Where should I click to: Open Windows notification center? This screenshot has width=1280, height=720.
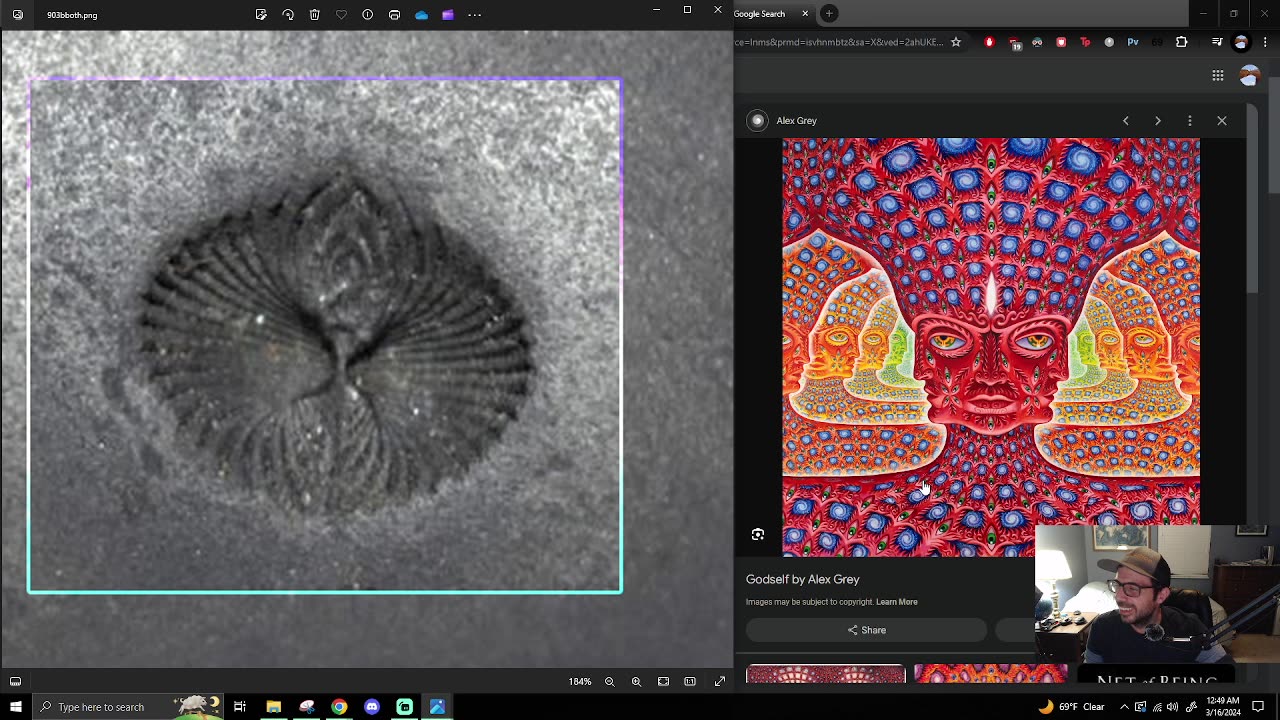(1259, 707)
